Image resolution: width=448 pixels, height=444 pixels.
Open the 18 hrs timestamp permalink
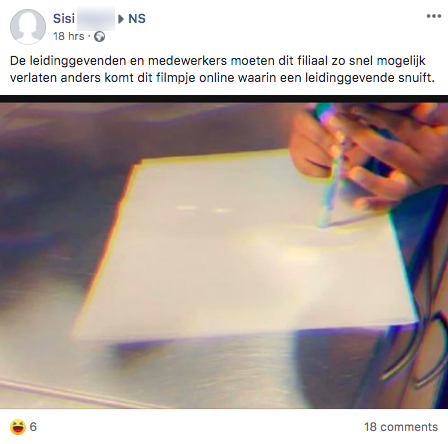(x=69, y=36)
